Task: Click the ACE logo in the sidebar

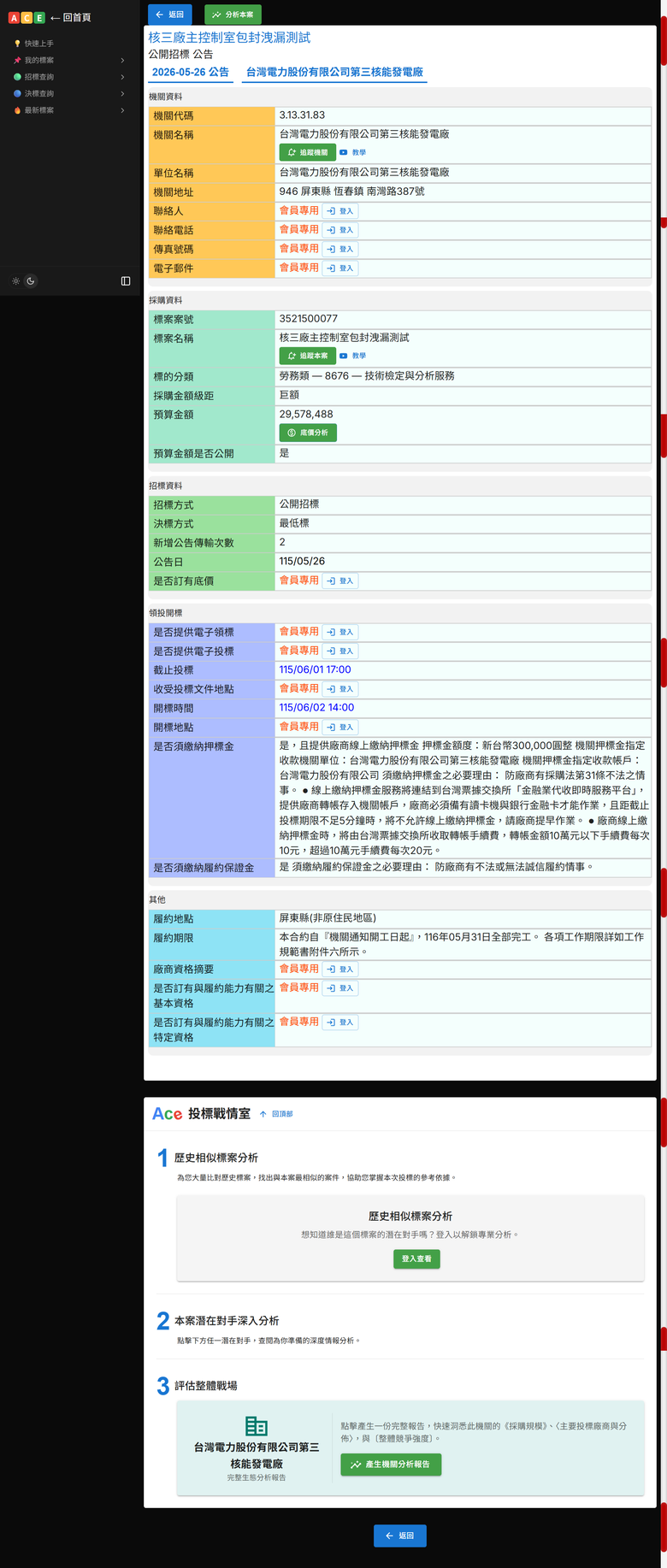Action: [27, 17]
